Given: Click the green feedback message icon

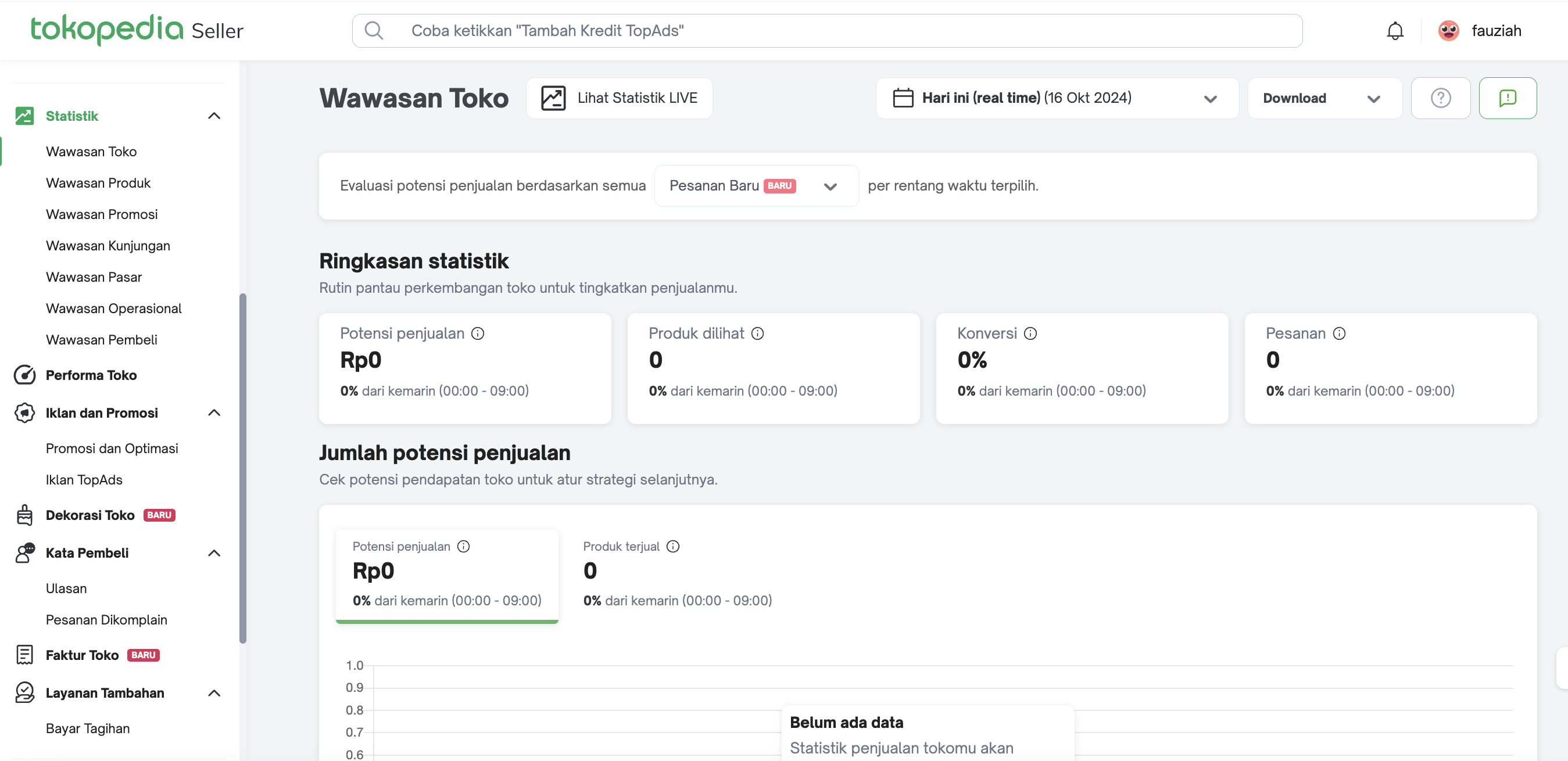Looking at the screenshot, I should (1507, 98).
